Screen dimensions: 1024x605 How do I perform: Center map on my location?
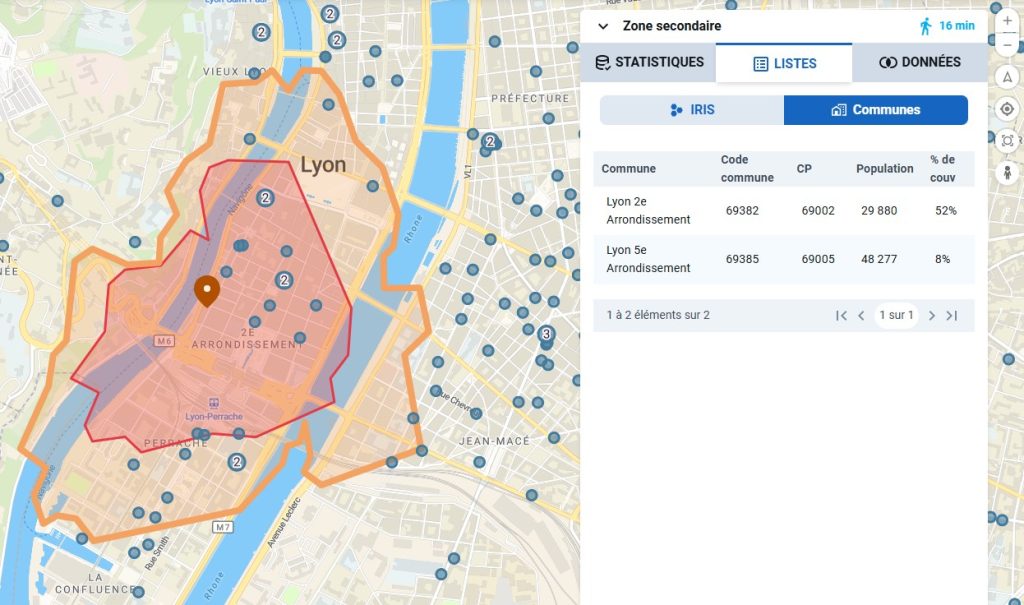[1007, 108]
